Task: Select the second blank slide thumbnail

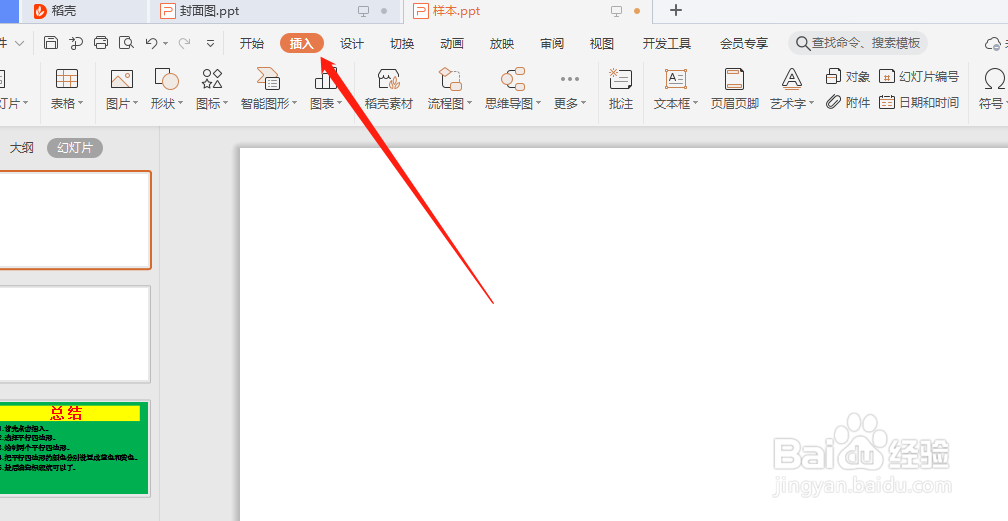Action: click(75, 334)
